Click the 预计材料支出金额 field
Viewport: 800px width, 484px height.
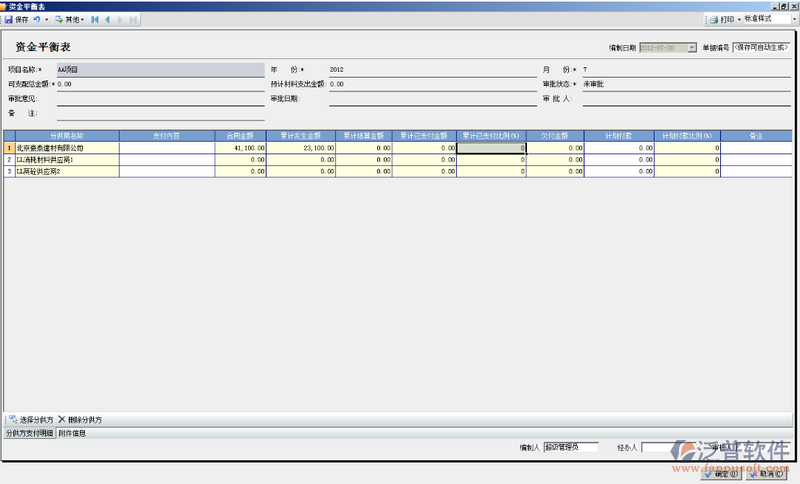point(433,85)
